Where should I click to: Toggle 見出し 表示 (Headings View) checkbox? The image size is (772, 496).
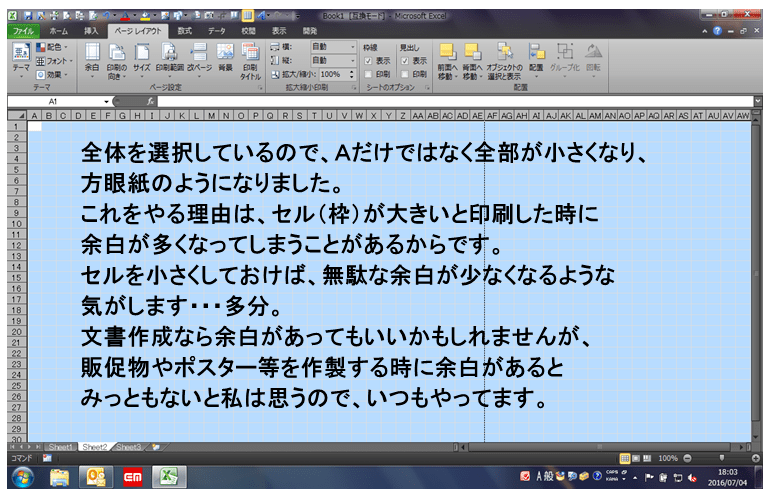tap(405, 61)
